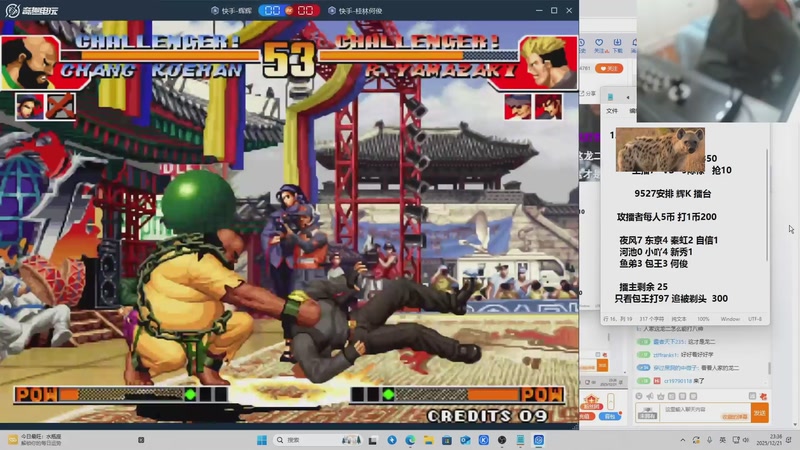
Task: Click the hyena image in Notepad
Action: coord(660,149)
